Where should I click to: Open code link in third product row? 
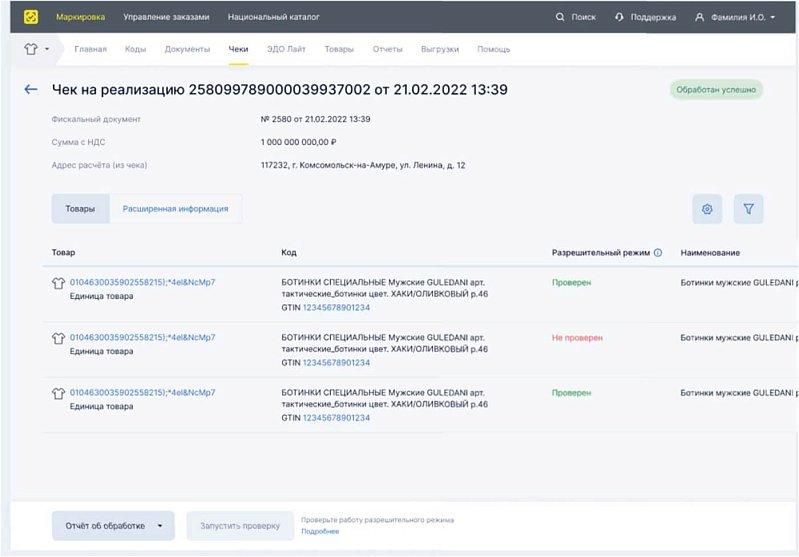(x=143, y=392)
